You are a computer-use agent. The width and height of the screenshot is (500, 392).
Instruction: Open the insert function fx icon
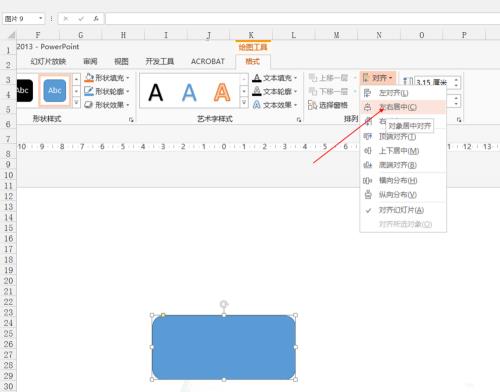(96, 19)
